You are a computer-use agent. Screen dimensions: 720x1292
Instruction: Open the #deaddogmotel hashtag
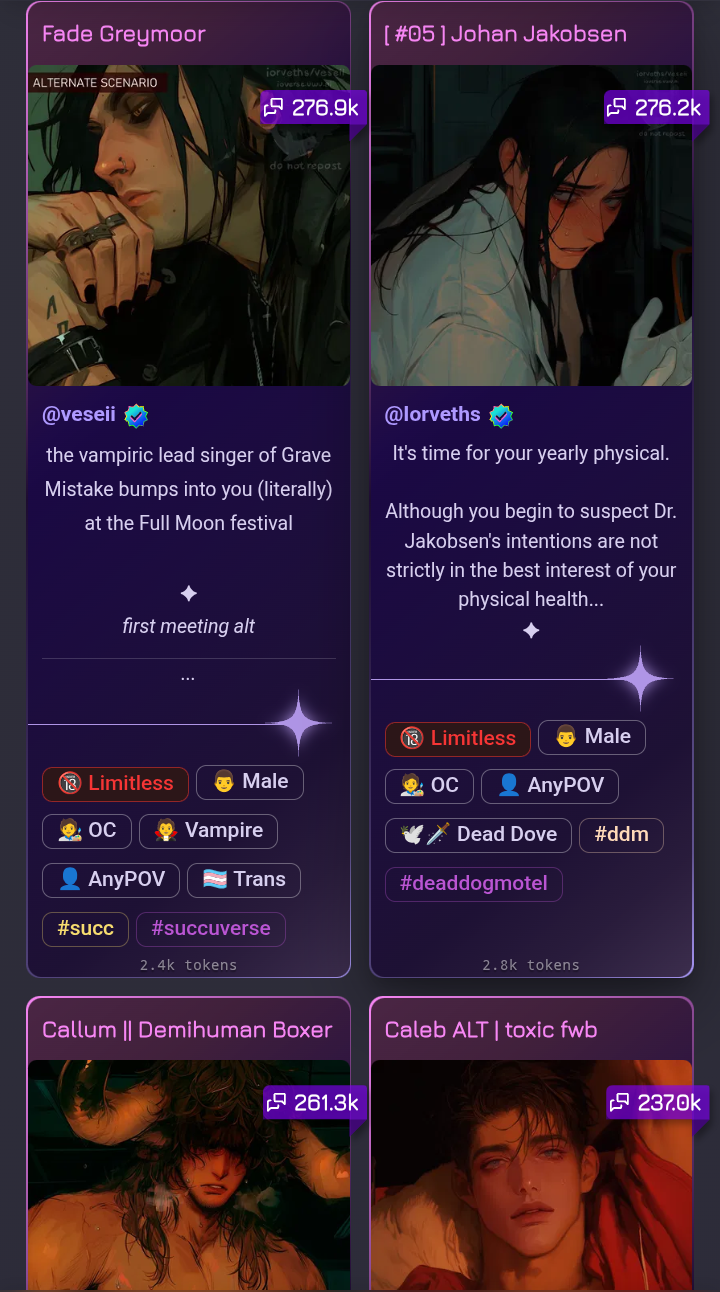click(x=474, y=884)
